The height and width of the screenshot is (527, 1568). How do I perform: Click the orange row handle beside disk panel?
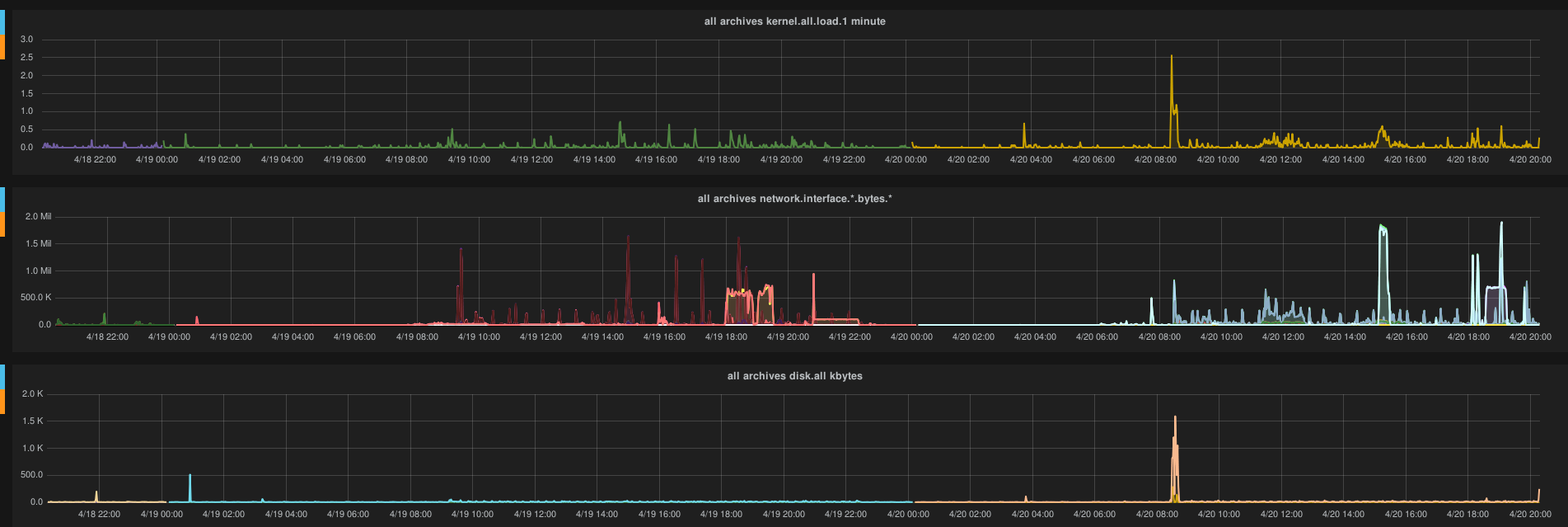2,402
